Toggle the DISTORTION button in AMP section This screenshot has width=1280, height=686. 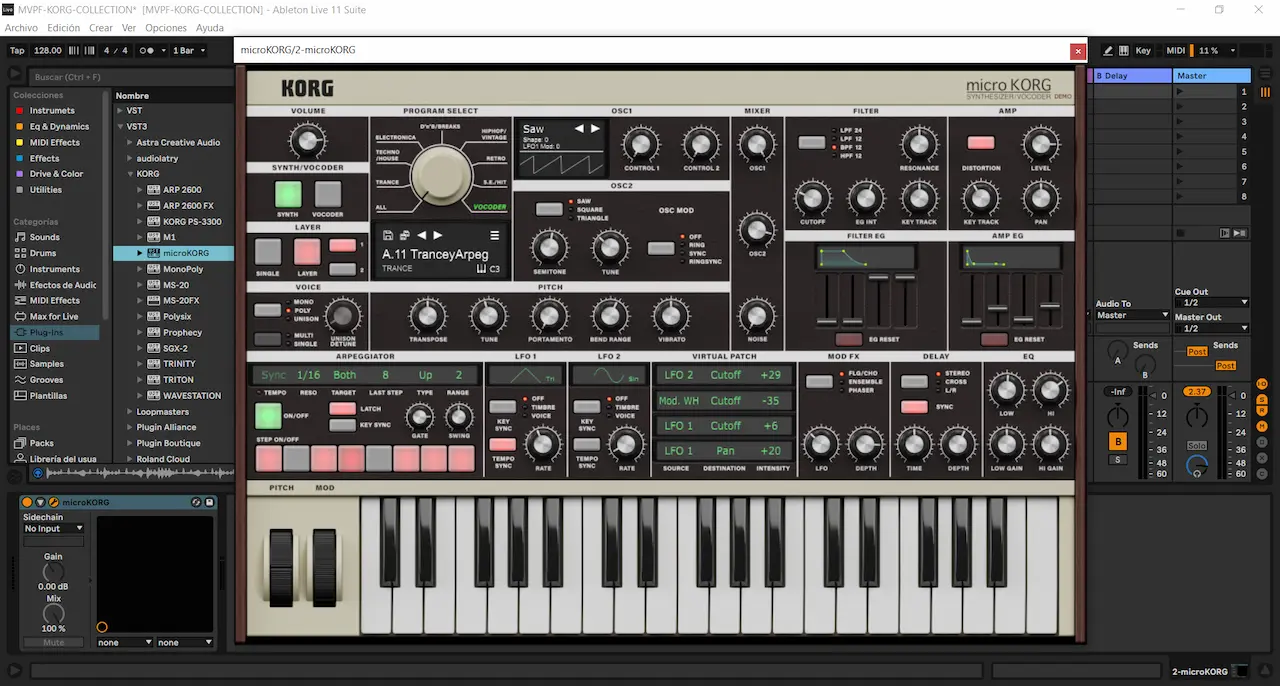click(980, 143)
